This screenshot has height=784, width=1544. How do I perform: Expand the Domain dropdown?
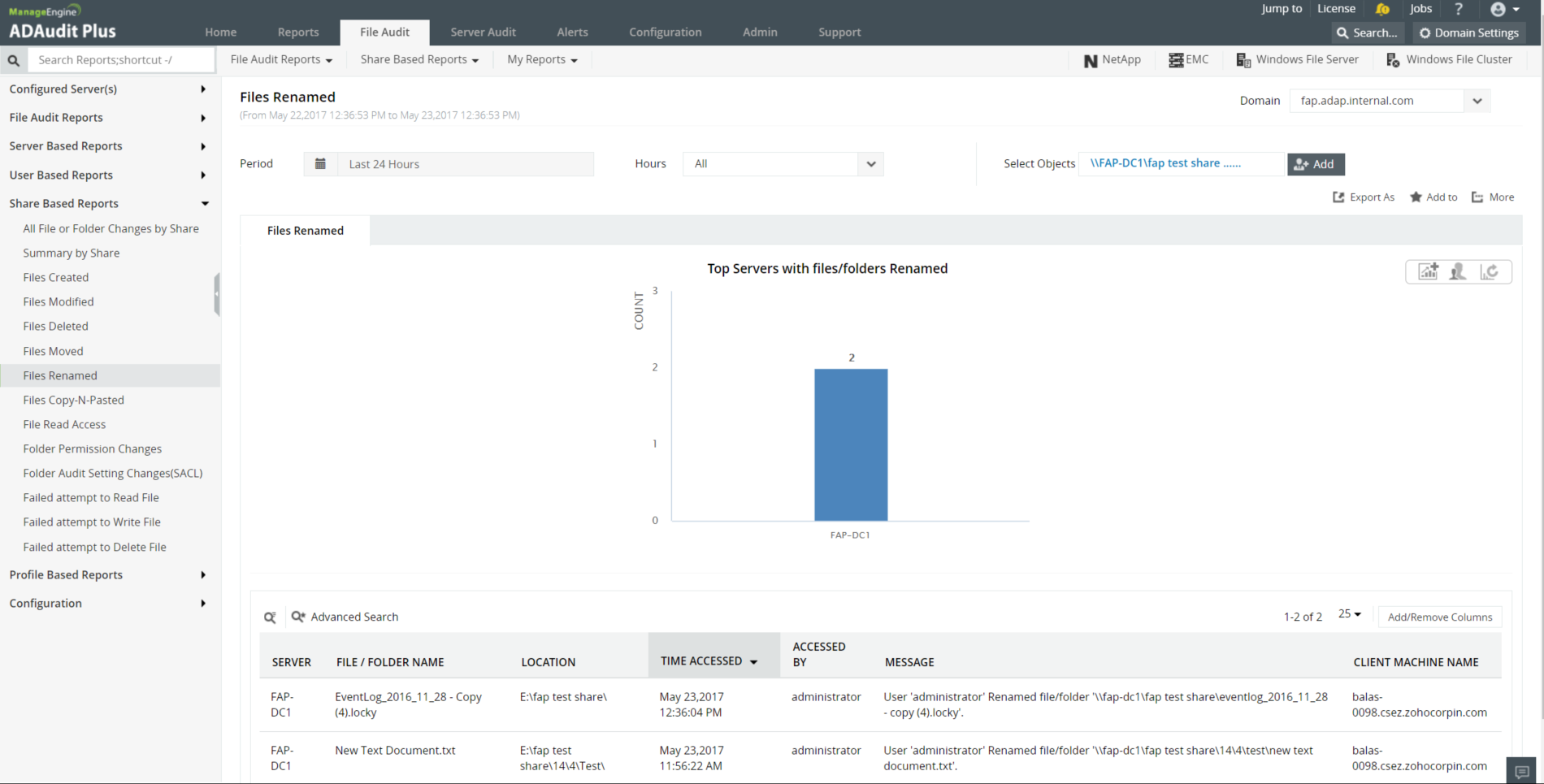pyautogui.click(x=1477, y=101)
